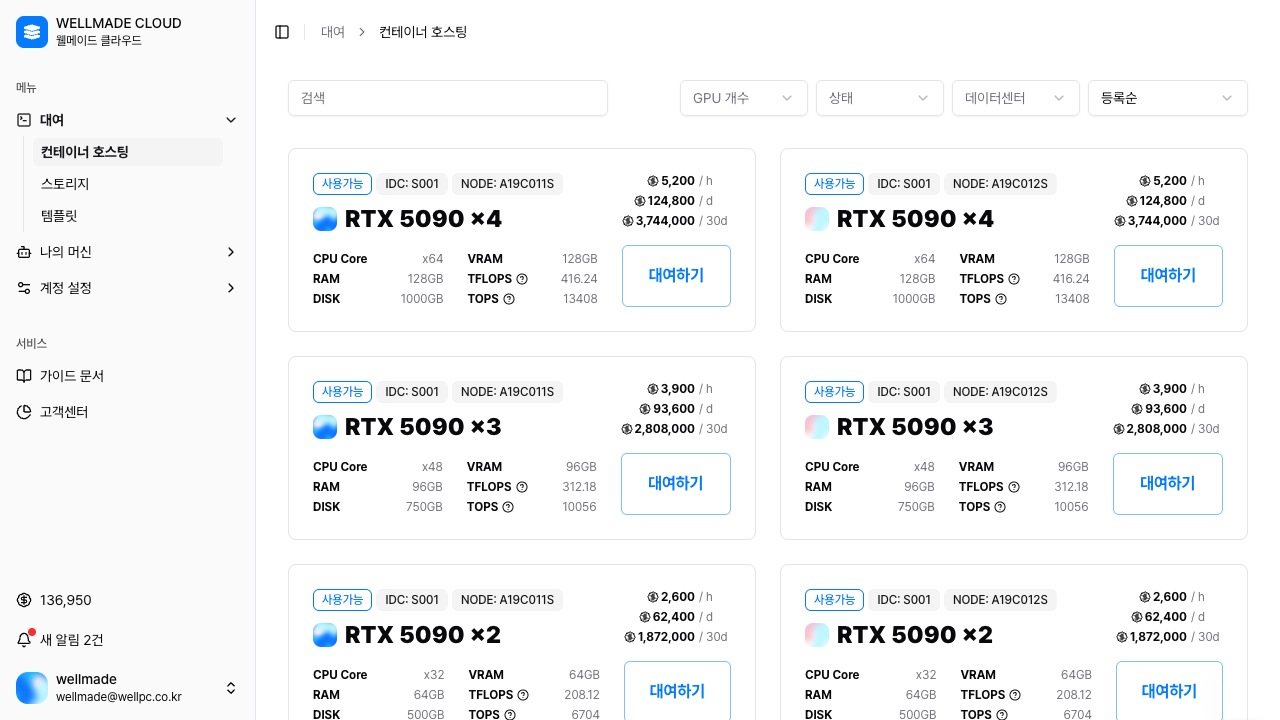Open the 데이터센터 filter dropdown
The image size is (1280, 720).
(1016, 98)
